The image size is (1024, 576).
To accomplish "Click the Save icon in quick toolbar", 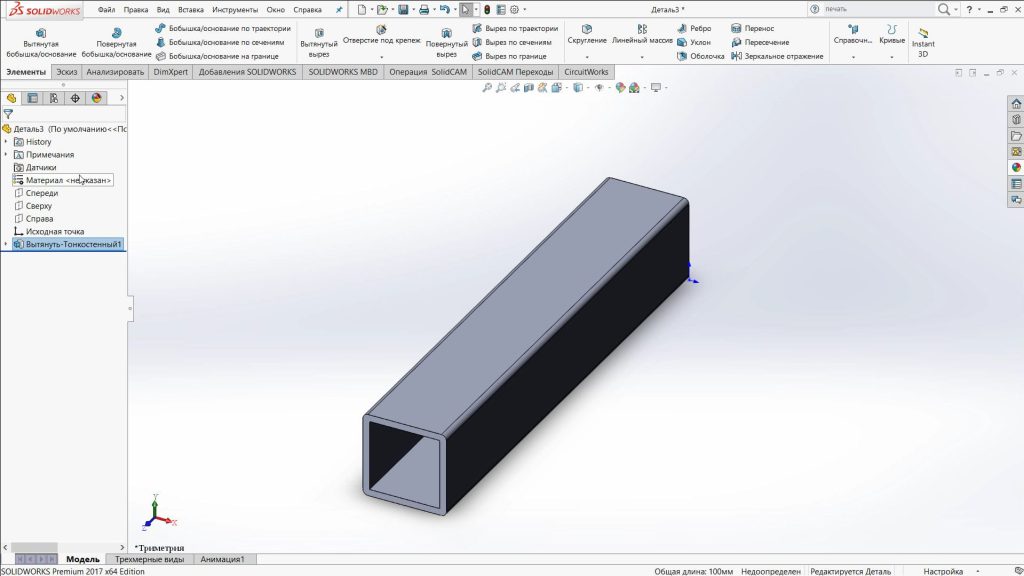I will click(x=403, y=10).
